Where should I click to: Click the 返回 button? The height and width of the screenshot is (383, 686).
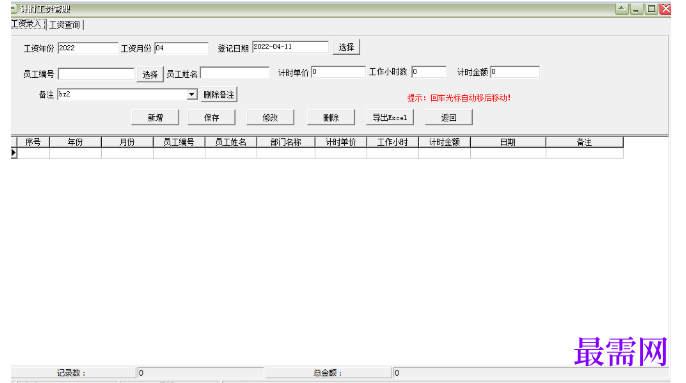click(448, 117)
